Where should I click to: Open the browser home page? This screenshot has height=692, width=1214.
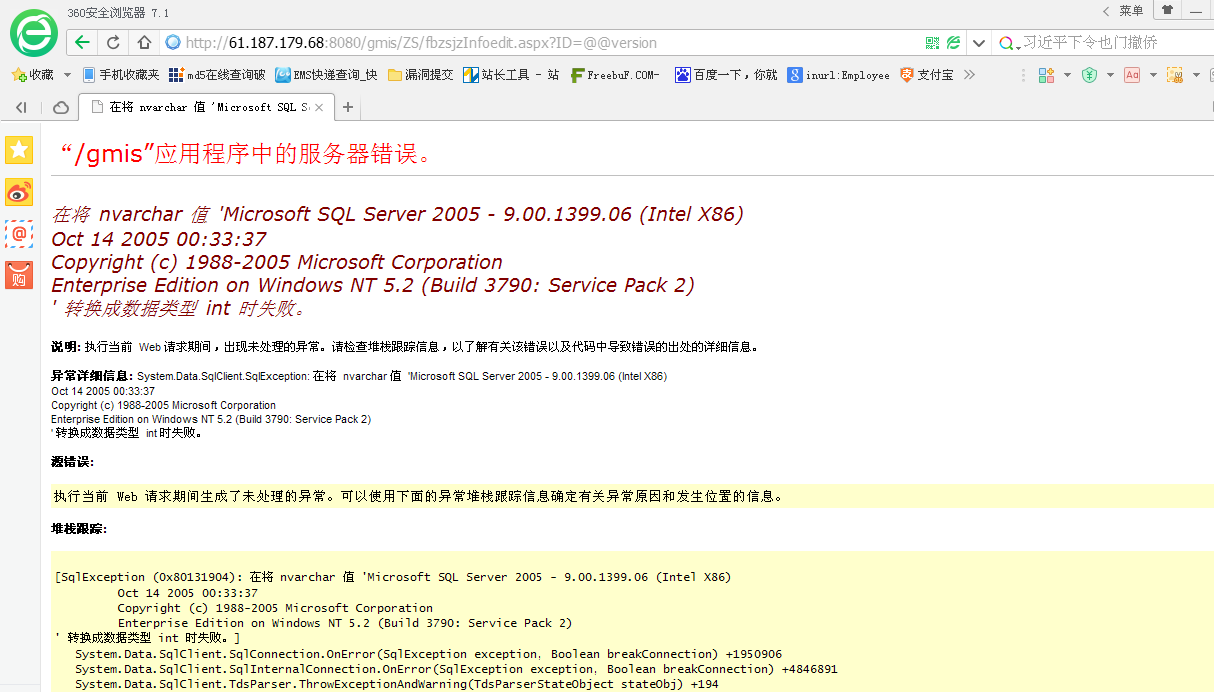click(x=144, y=42)
